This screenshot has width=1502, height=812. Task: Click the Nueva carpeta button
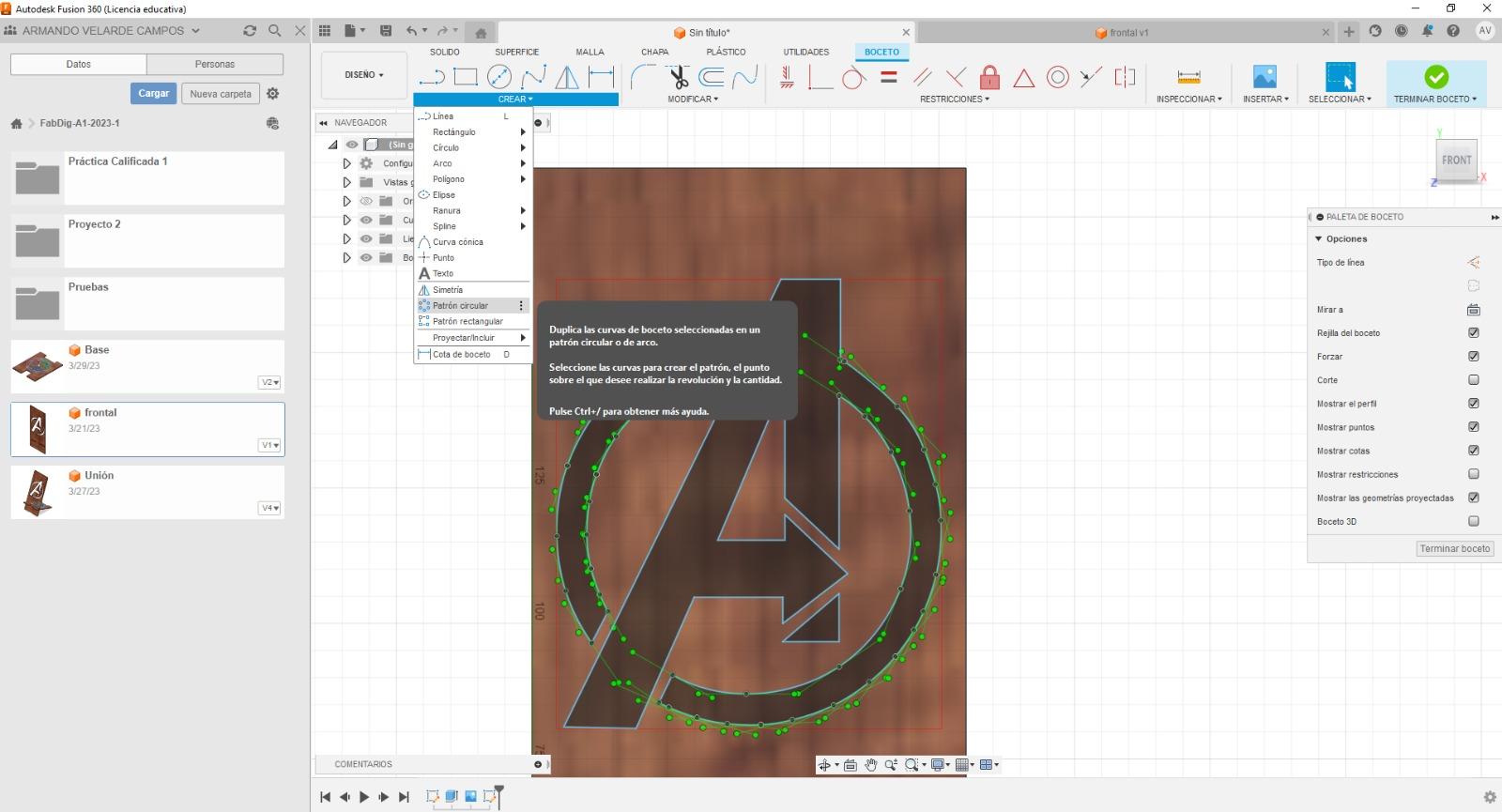click(221, 94)
